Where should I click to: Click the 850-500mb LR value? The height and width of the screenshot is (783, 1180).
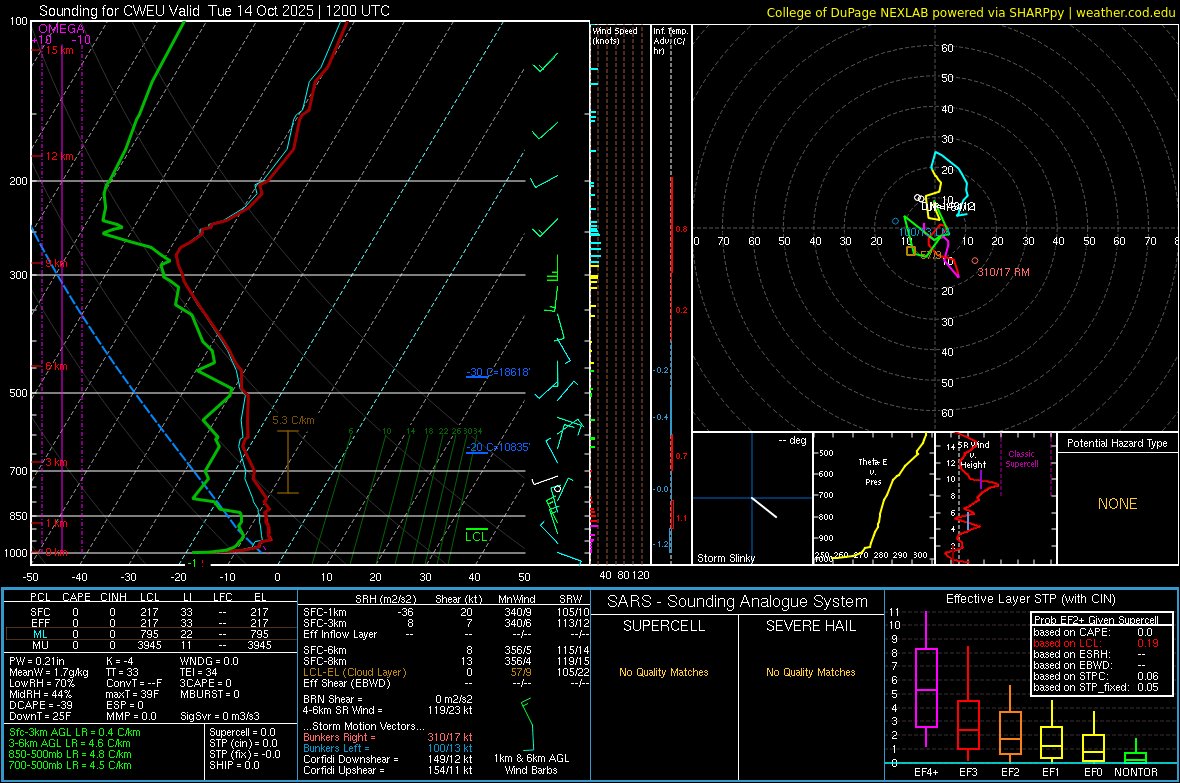point(70,754)
